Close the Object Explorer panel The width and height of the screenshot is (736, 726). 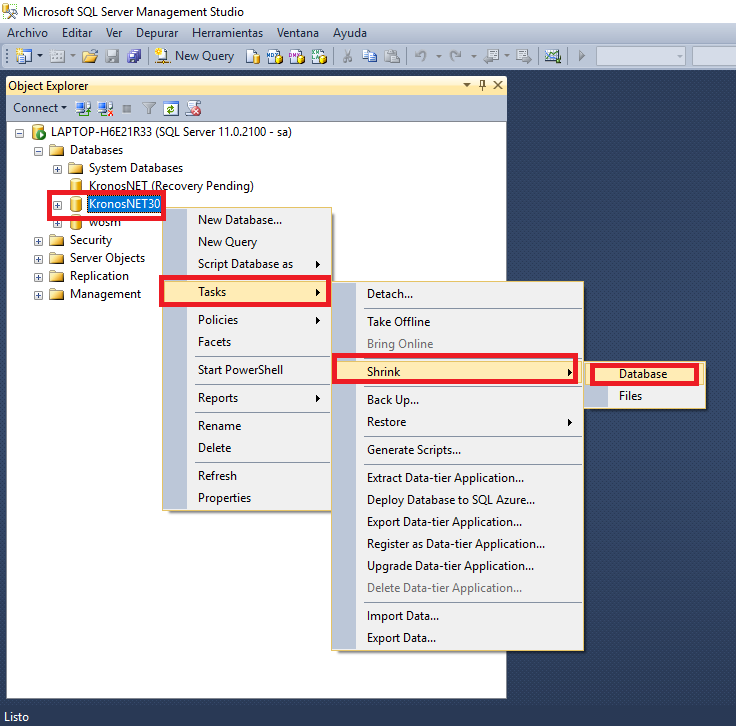tap(498, 85)
